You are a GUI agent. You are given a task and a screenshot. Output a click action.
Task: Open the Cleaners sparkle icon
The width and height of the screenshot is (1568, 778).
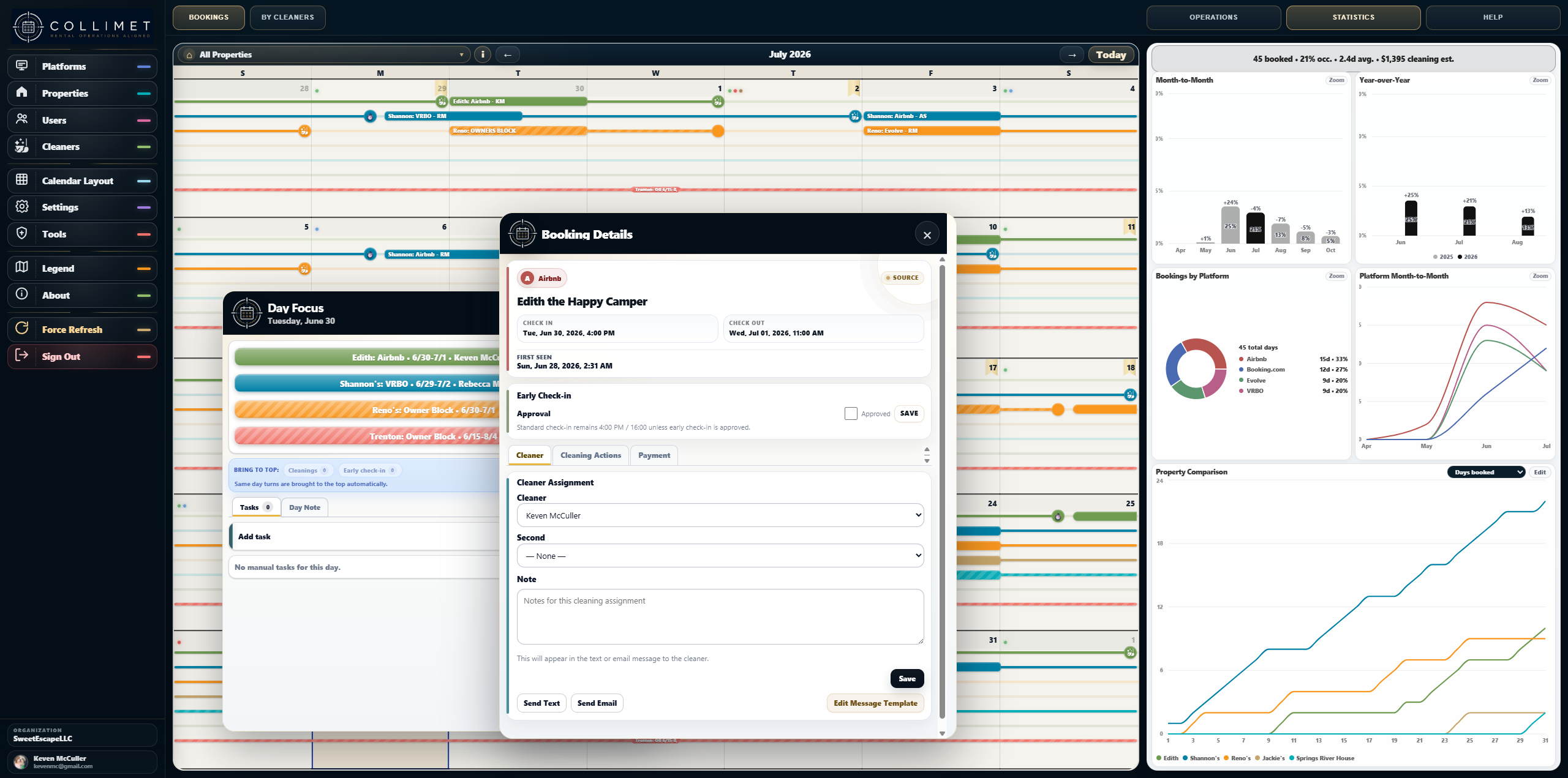point(22,146)
